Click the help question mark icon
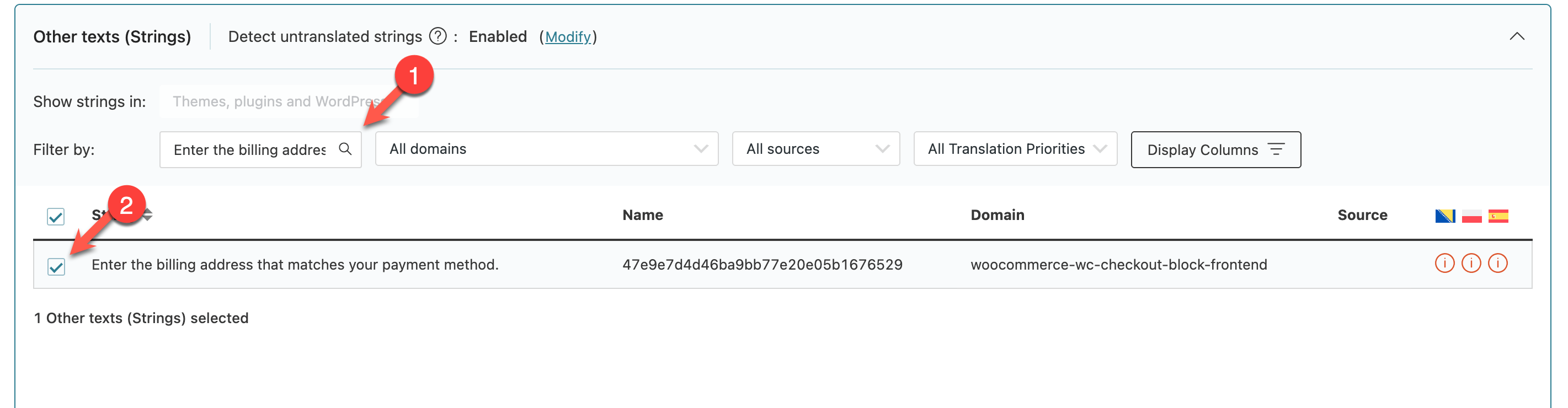 tap(438, 36)
